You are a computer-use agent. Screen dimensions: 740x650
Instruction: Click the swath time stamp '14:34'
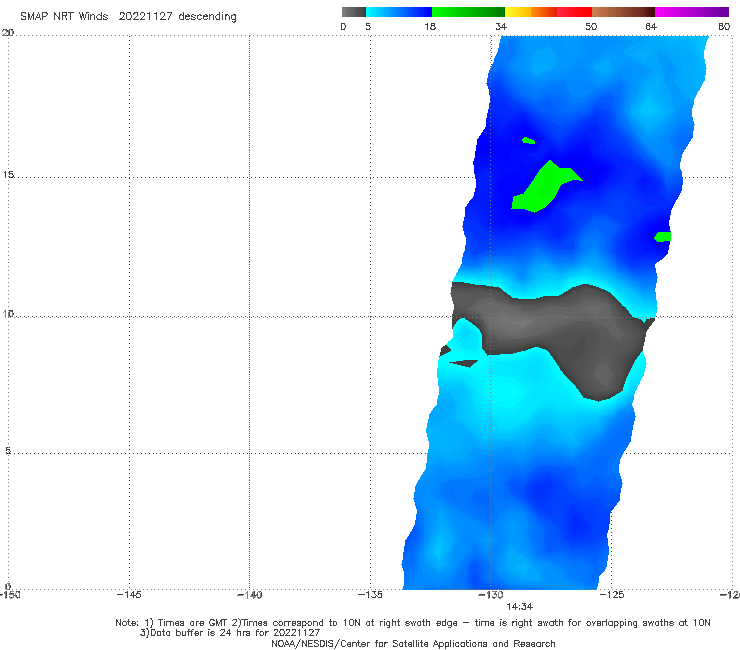(x=520, y=607)
